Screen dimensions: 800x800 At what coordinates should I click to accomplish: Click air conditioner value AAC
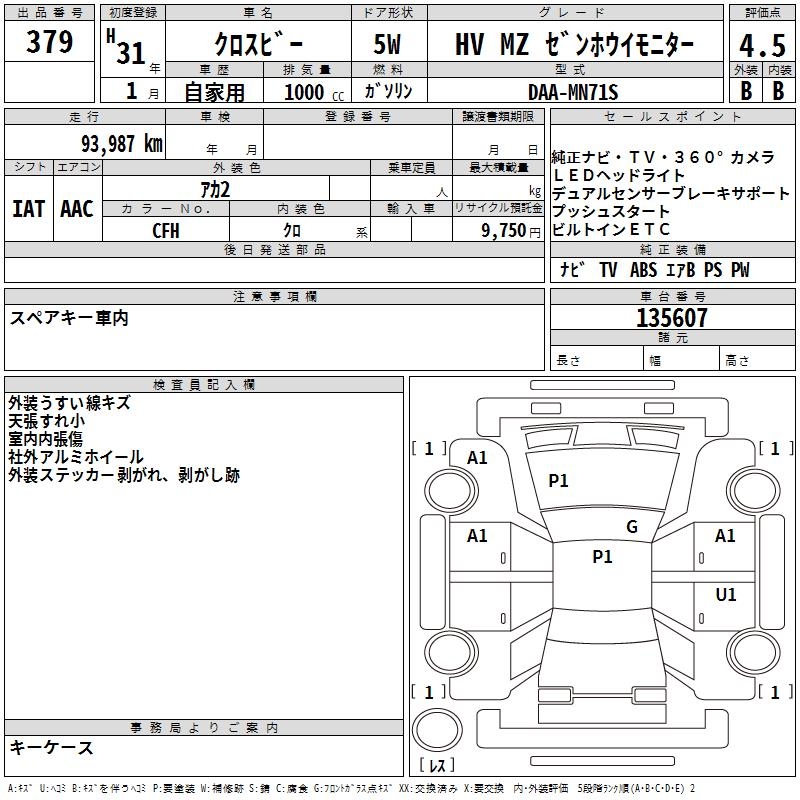[77, 209]
